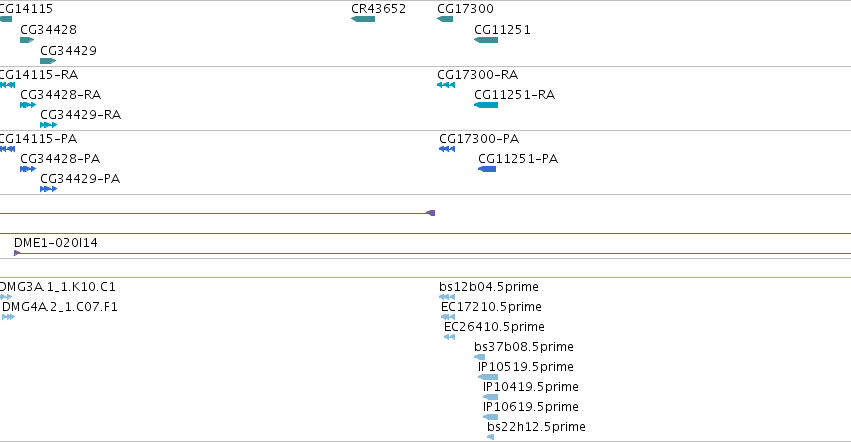Image resolution: width=851 pixels, height=442 pixels.
Task: Click the CG14115-PA label text
Action: click(39, 138)
